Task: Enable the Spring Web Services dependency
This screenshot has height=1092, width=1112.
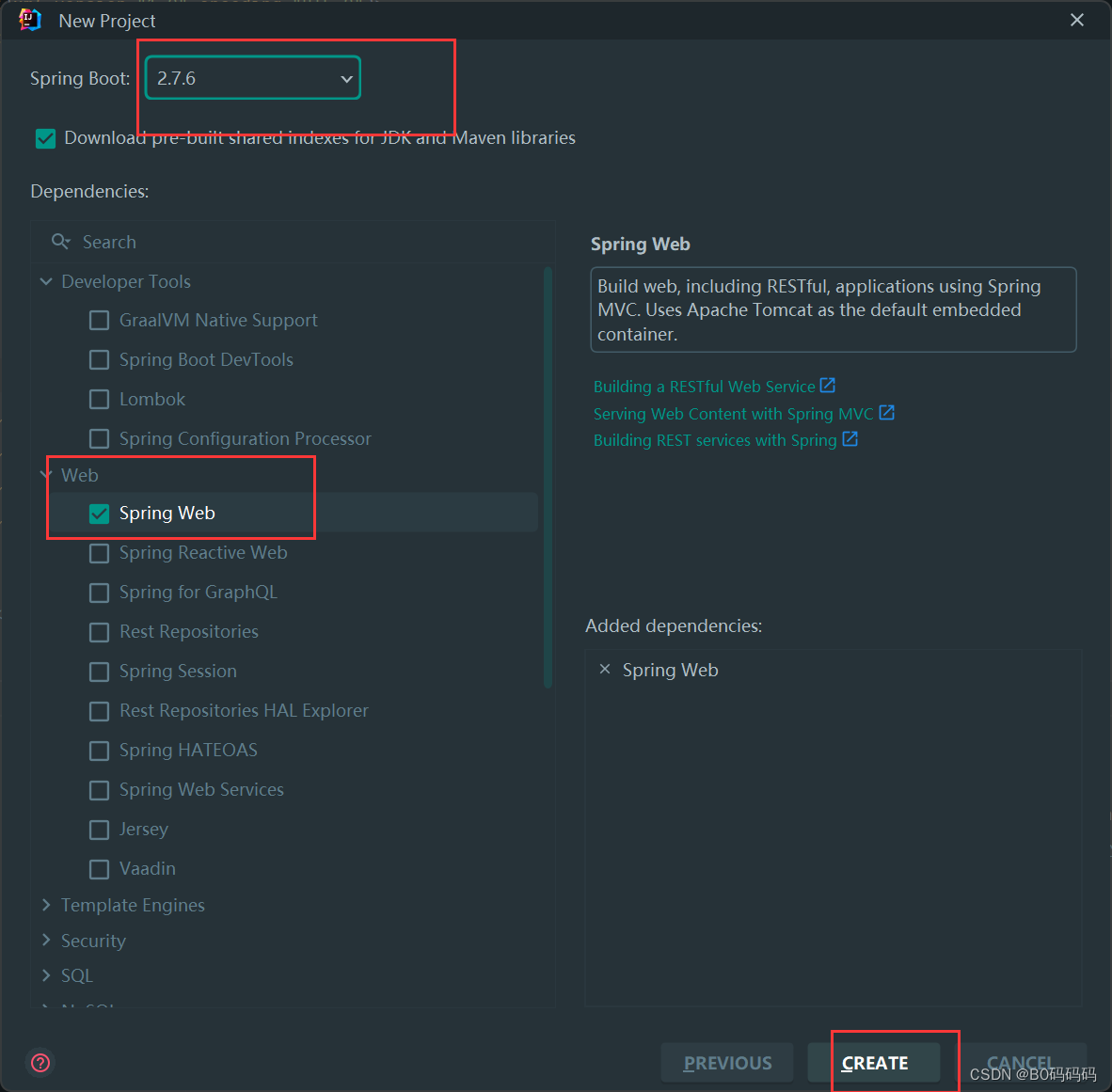Action: [100, 790]
